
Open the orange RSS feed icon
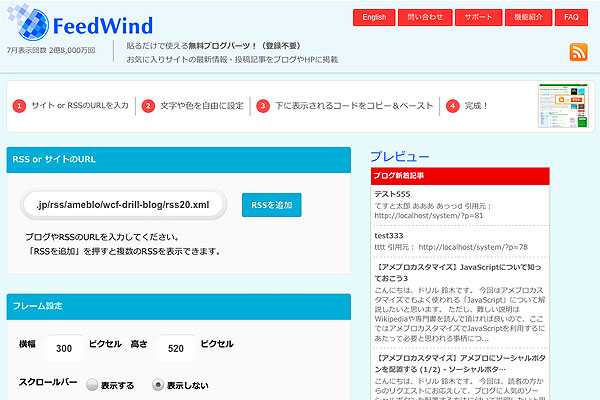point(578,52)
